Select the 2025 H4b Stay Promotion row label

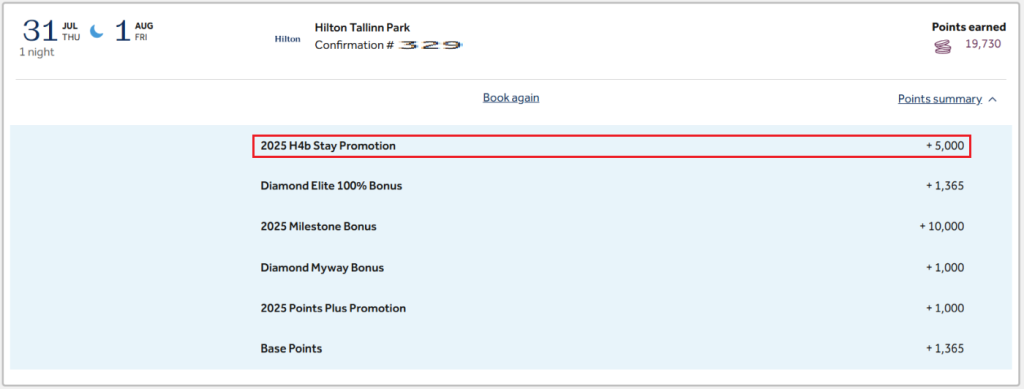tap(328, 146)
